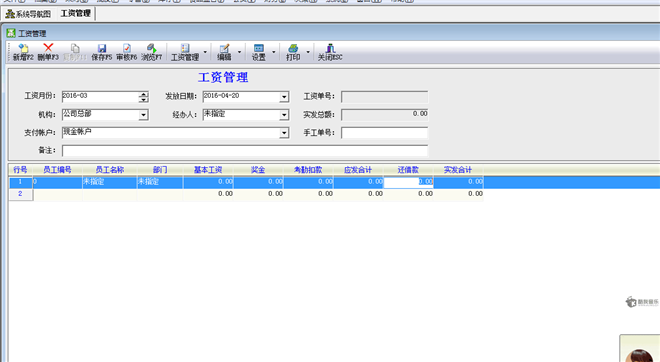Select row 2 in the salary grid
The image size is (660, 362).
click(246, 194)
